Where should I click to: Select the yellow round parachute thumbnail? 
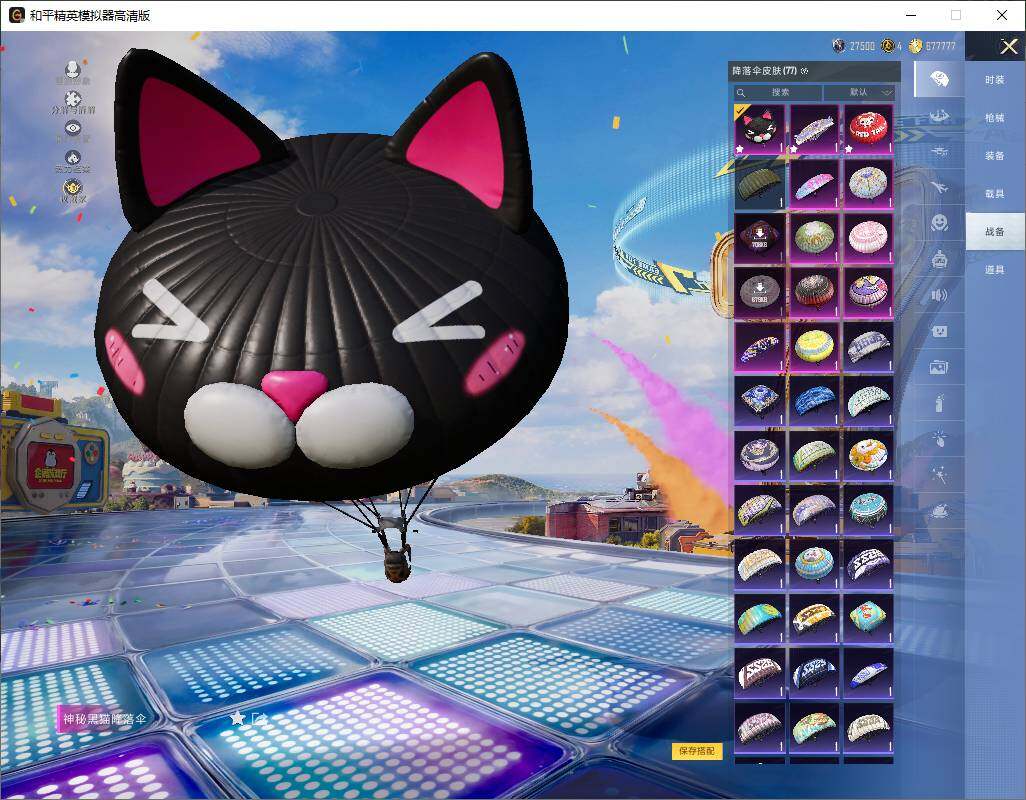click(x=813, y=347)
